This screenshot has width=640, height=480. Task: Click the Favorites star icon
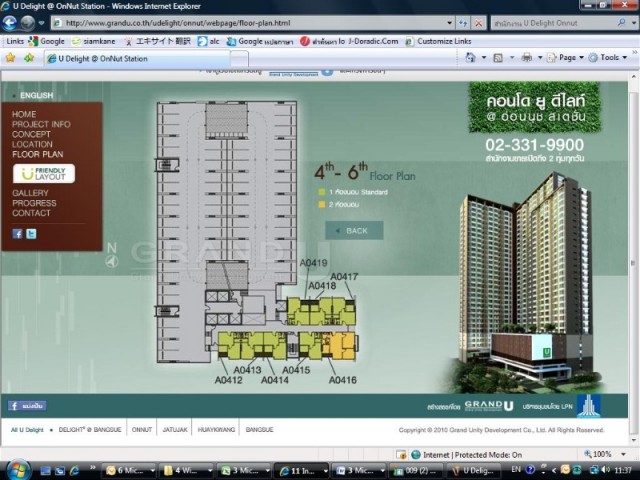tap(11, 58)
